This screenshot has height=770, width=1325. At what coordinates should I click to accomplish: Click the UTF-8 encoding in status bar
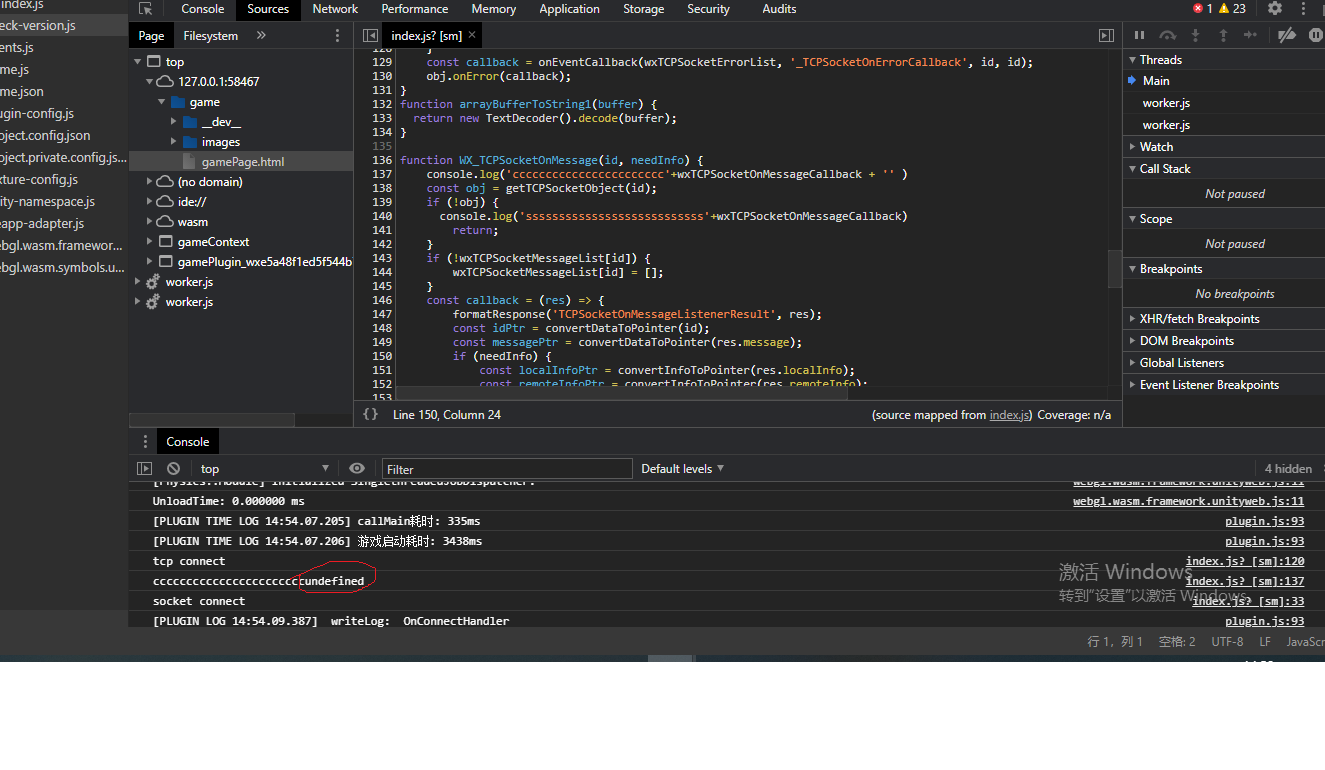point(1227,642)
